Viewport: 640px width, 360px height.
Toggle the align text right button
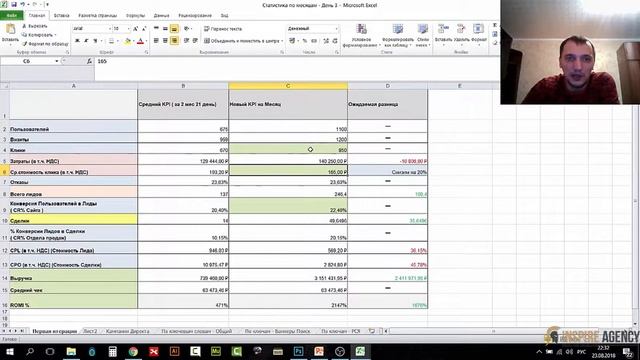point(174,41)
